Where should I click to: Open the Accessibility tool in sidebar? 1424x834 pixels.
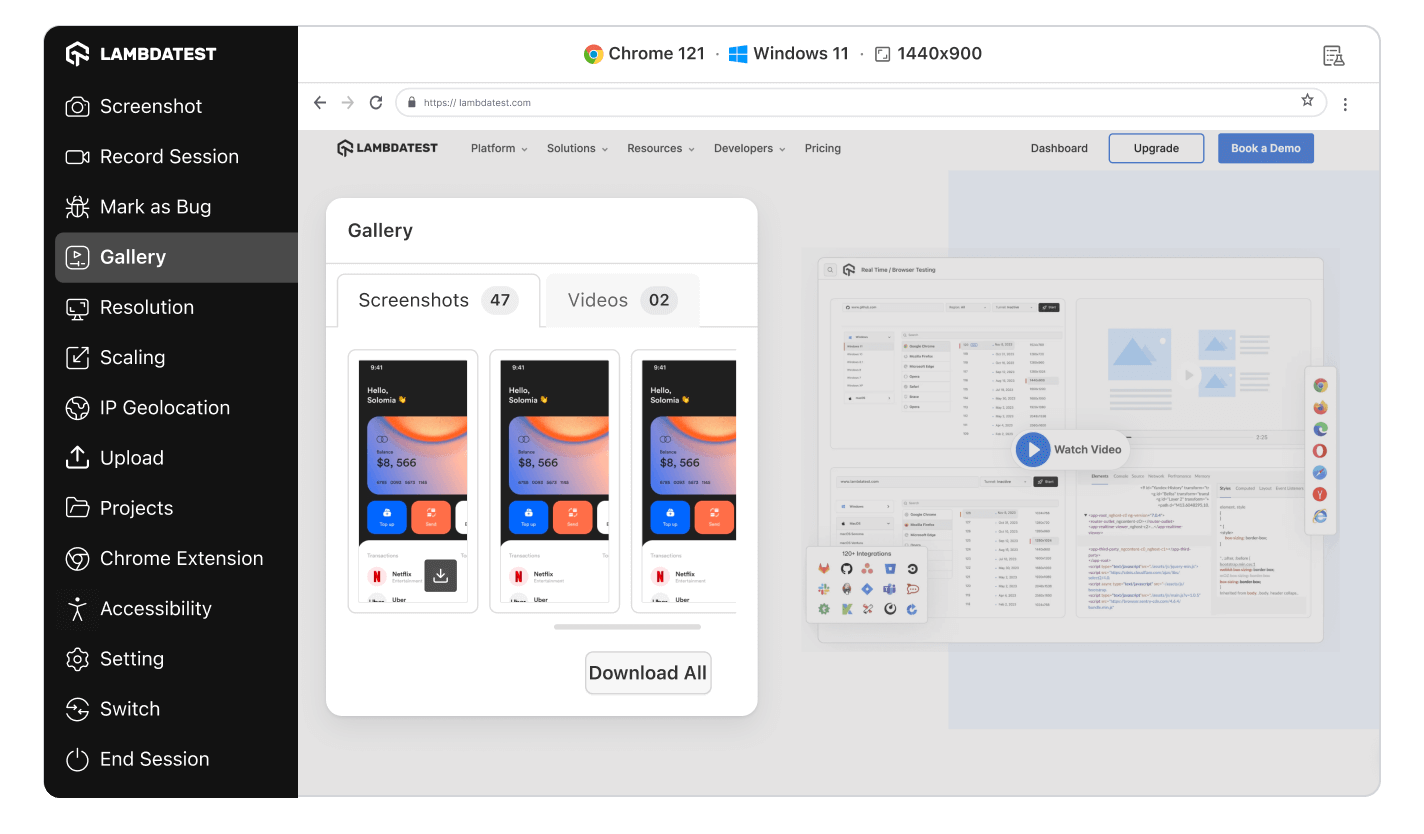pyautogui.click(x=155, y=608)
